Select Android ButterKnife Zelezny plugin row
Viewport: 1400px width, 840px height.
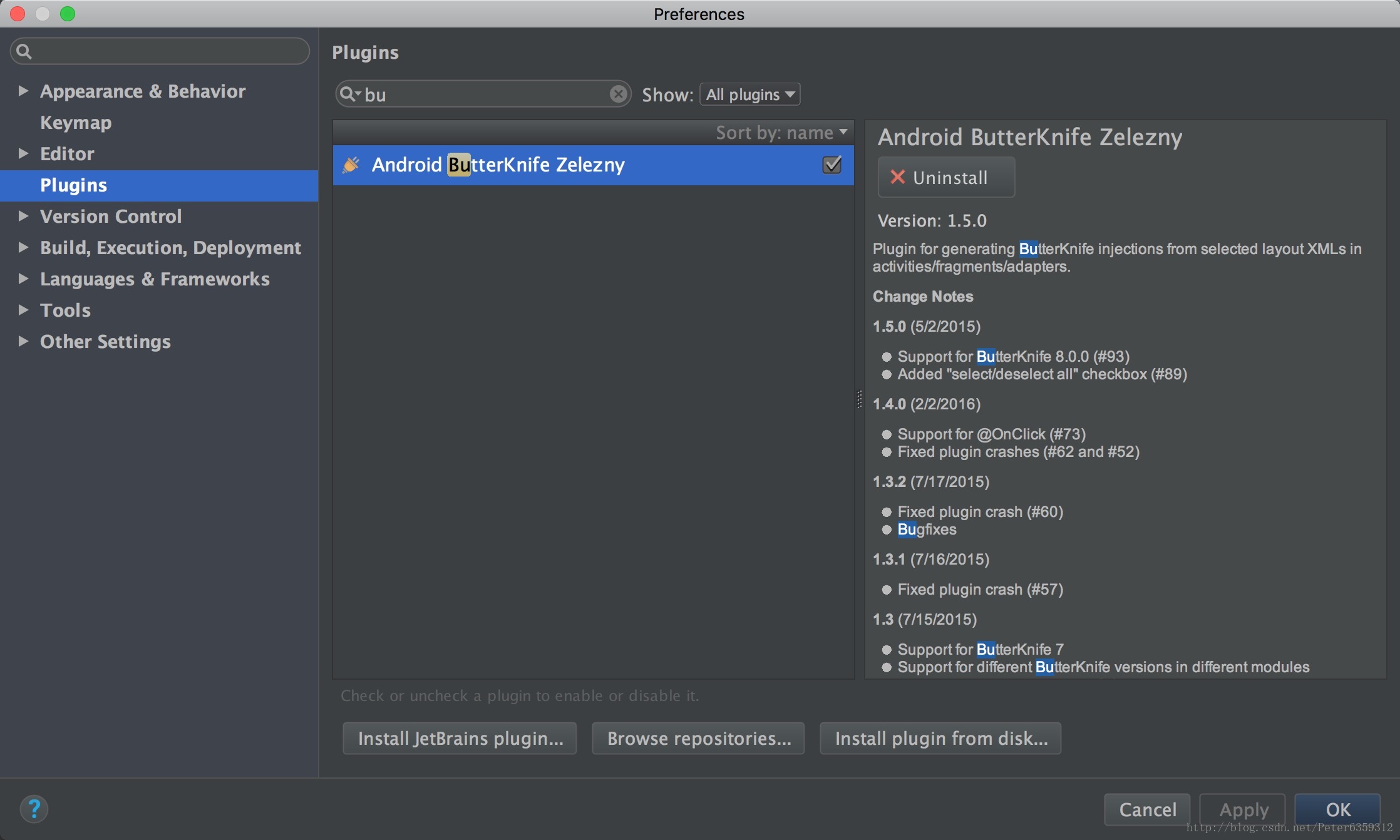pyautogui.click(x=593, y=165)
